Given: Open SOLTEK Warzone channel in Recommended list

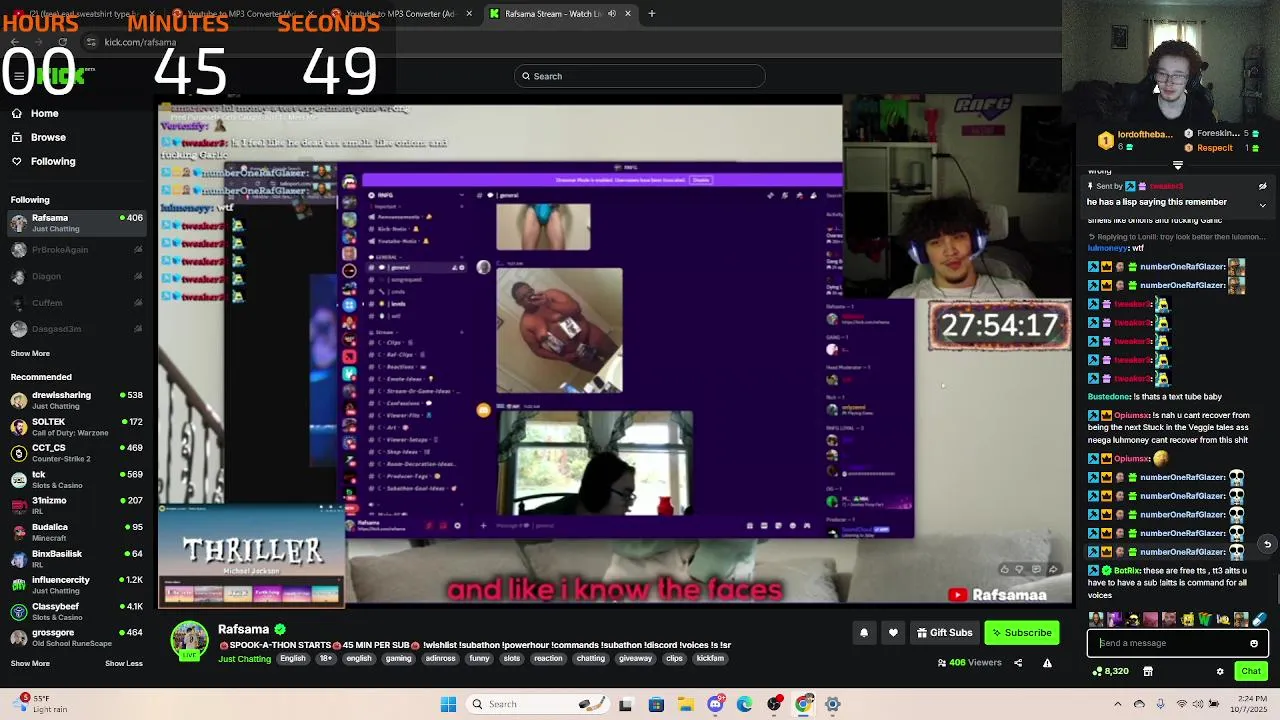Looking at the screenshot, I should coord(76,427).
